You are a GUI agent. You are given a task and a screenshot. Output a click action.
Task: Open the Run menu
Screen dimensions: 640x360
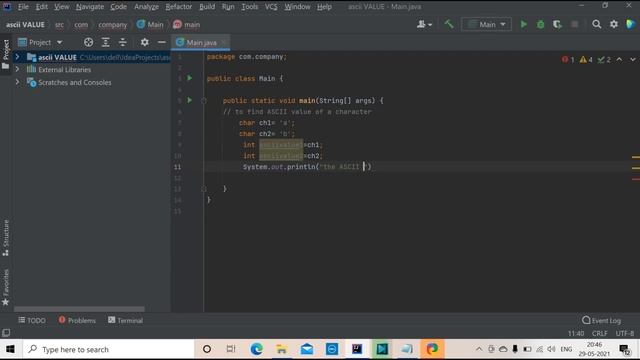228,7
